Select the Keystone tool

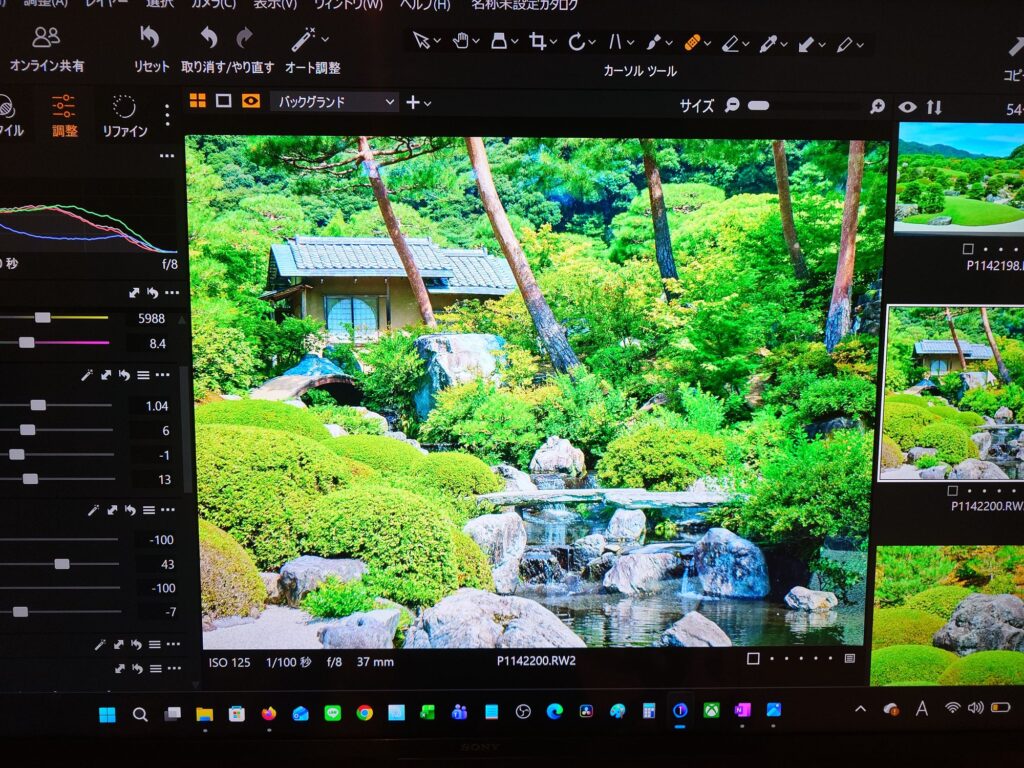pos(615,42)
